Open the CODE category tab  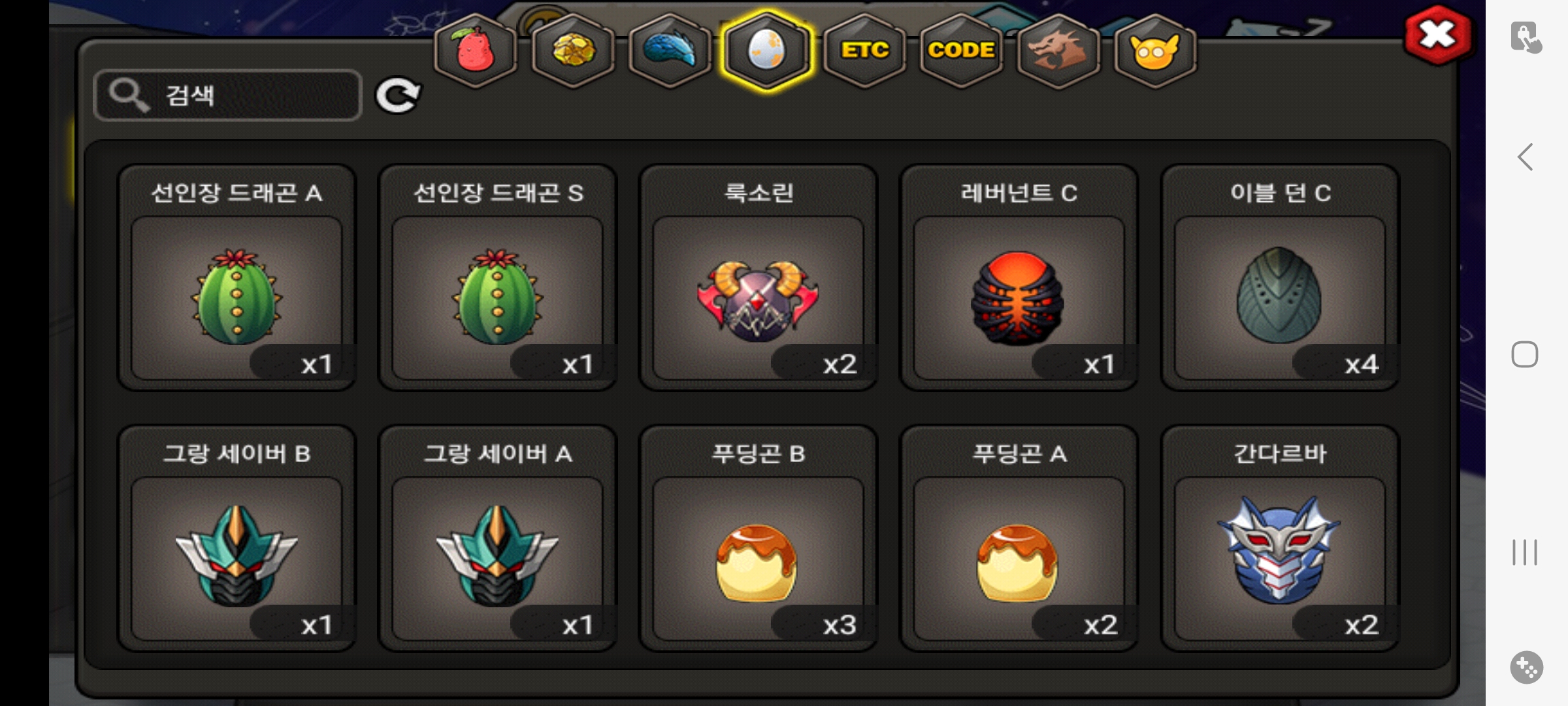[961, 50]
